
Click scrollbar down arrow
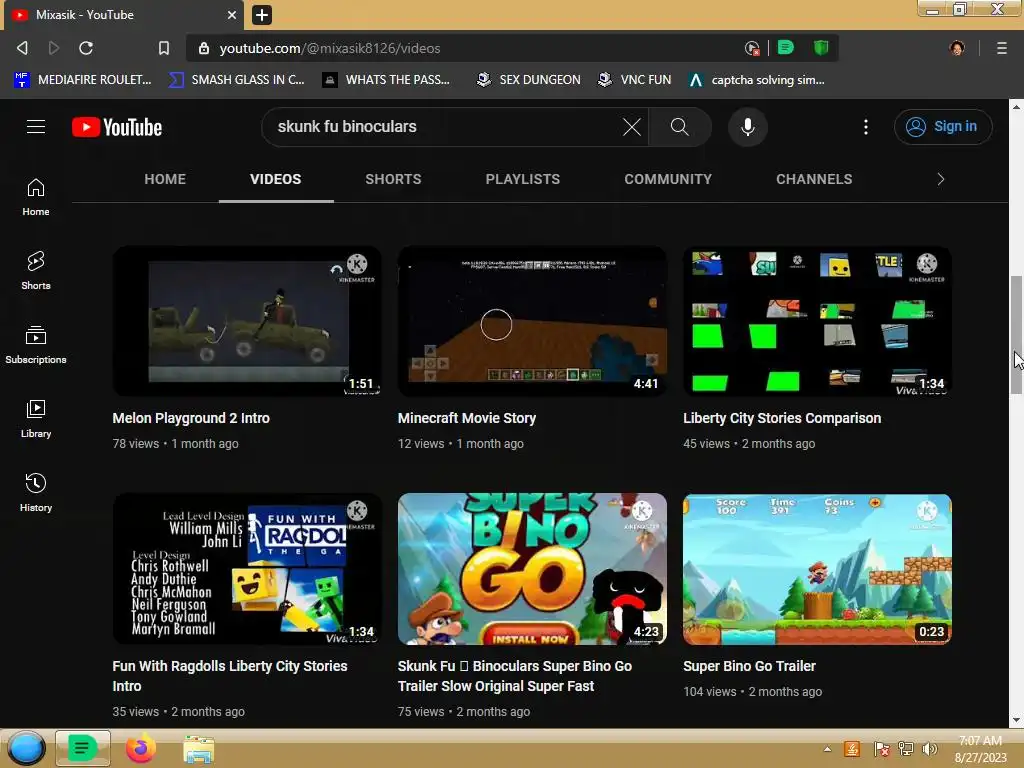(1016, 720)
